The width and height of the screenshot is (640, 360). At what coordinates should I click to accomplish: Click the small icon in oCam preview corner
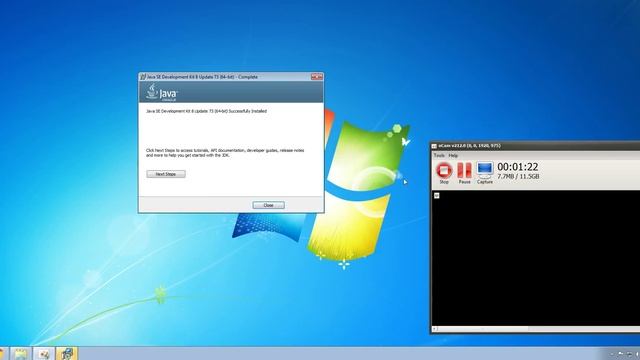coord(437,196)
